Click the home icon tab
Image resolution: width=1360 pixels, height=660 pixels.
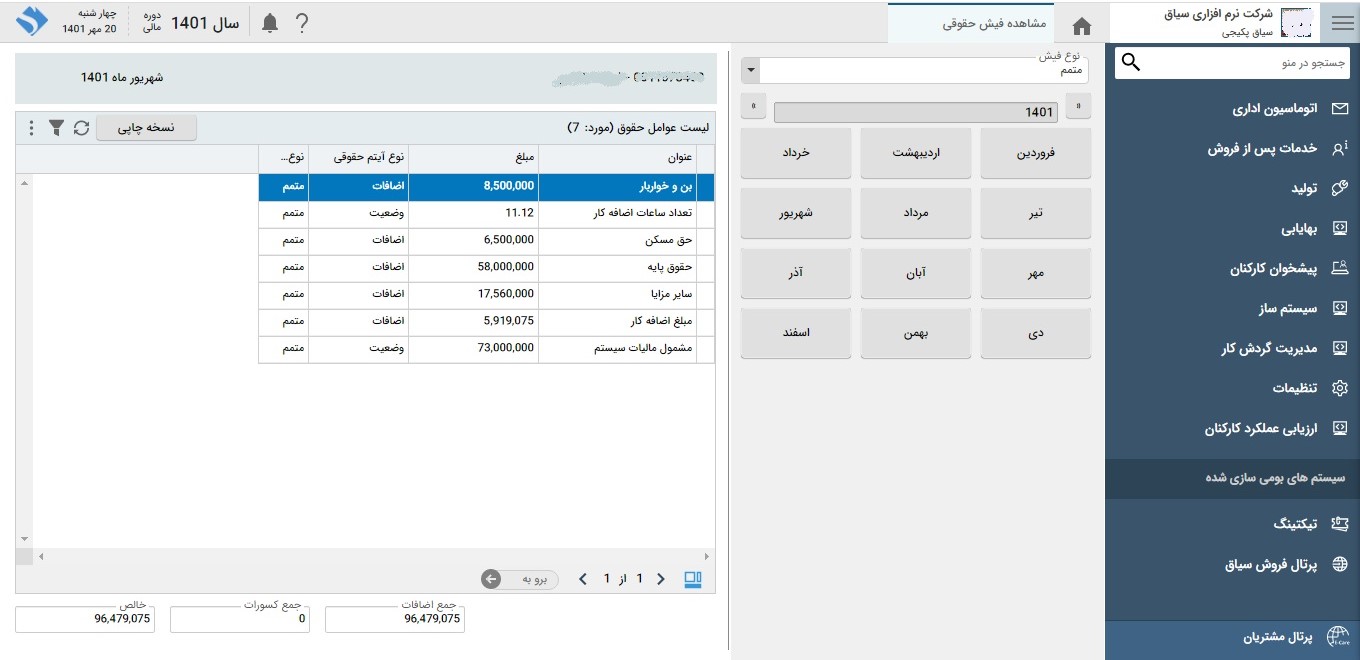click(1081, 25)
